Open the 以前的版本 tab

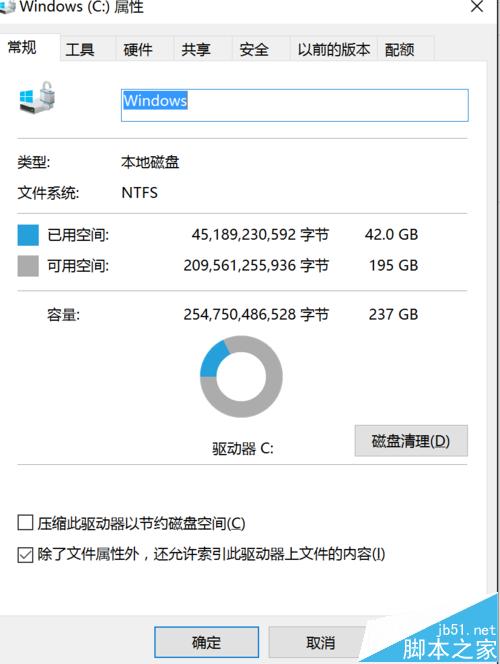coord(334,50)
